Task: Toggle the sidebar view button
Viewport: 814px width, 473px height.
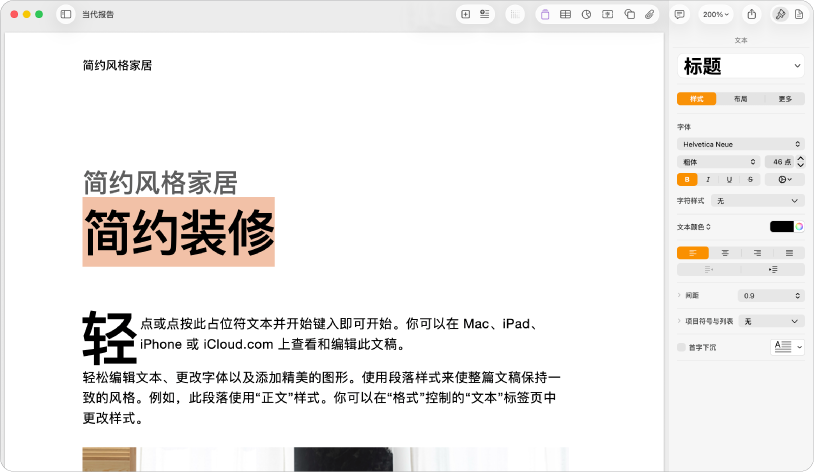Action: 66,15
